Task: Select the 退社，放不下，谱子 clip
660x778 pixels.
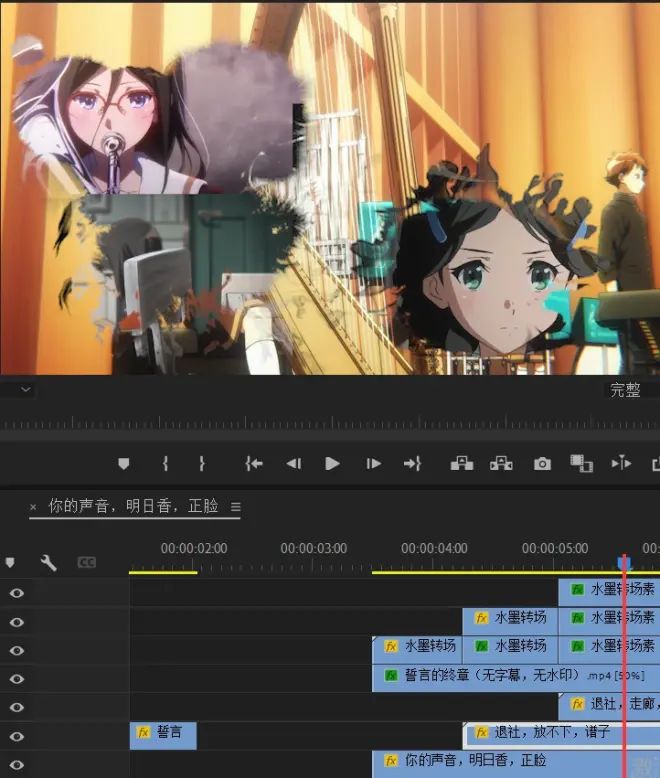Action: [561, 735]
